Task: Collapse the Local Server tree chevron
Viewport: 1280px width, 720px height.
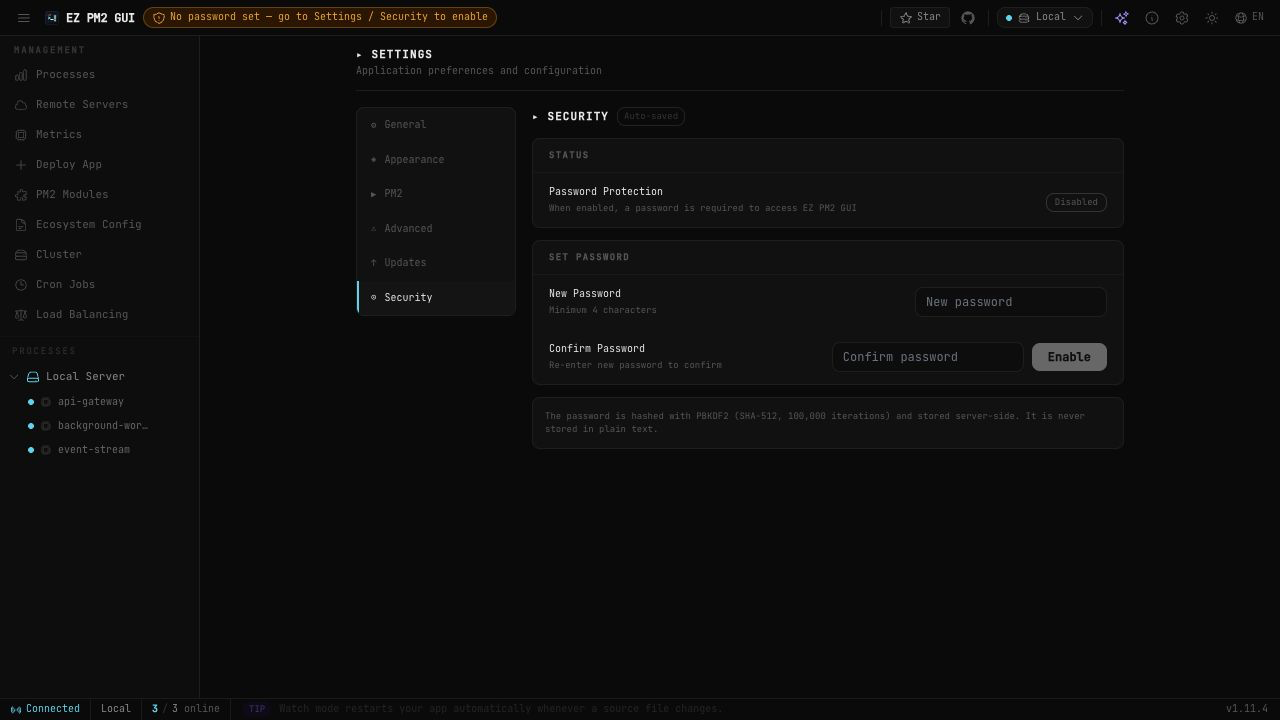Action: [x=14, y=377]
